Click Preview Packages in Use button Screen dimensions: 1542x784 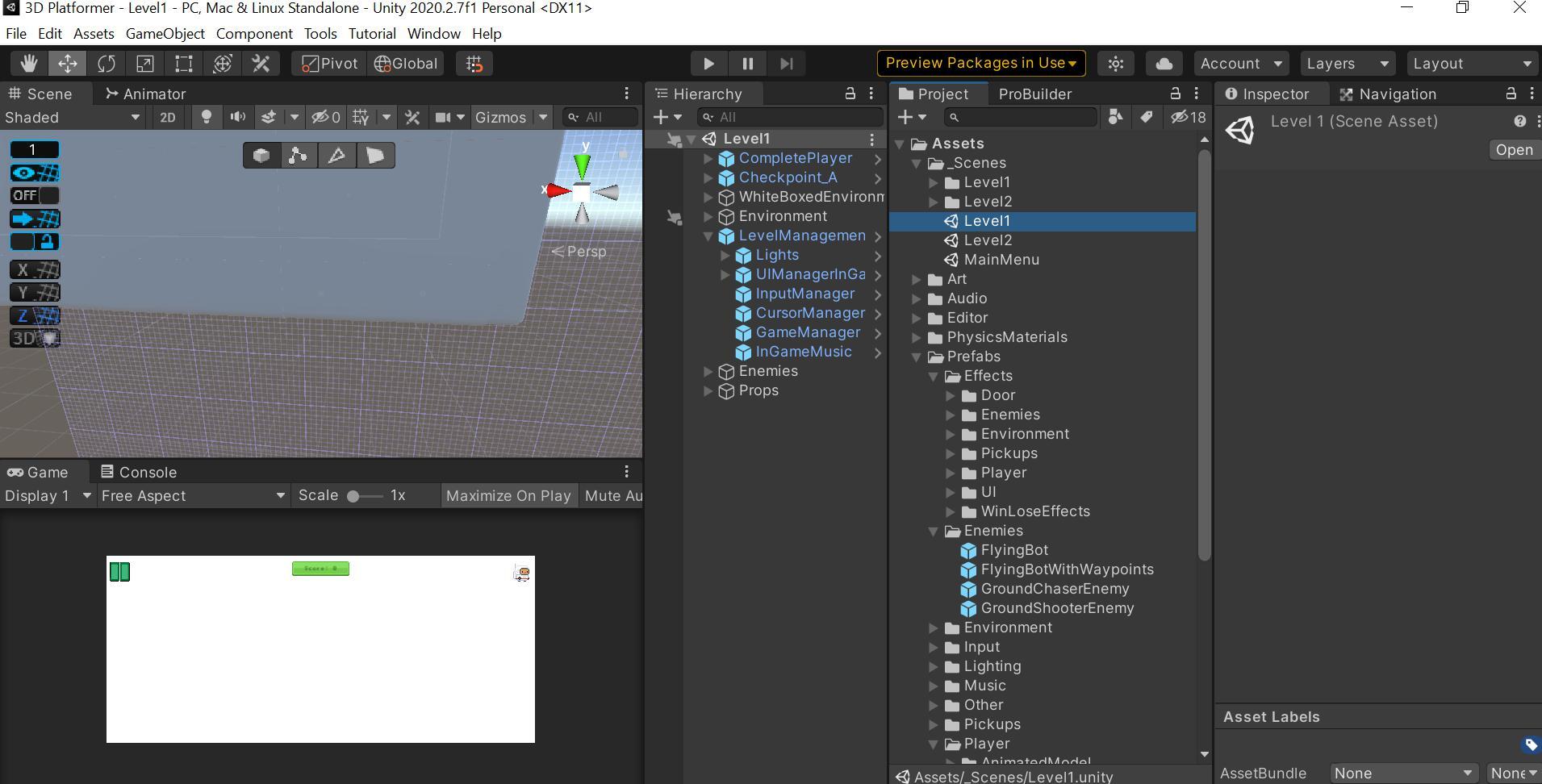980,63
